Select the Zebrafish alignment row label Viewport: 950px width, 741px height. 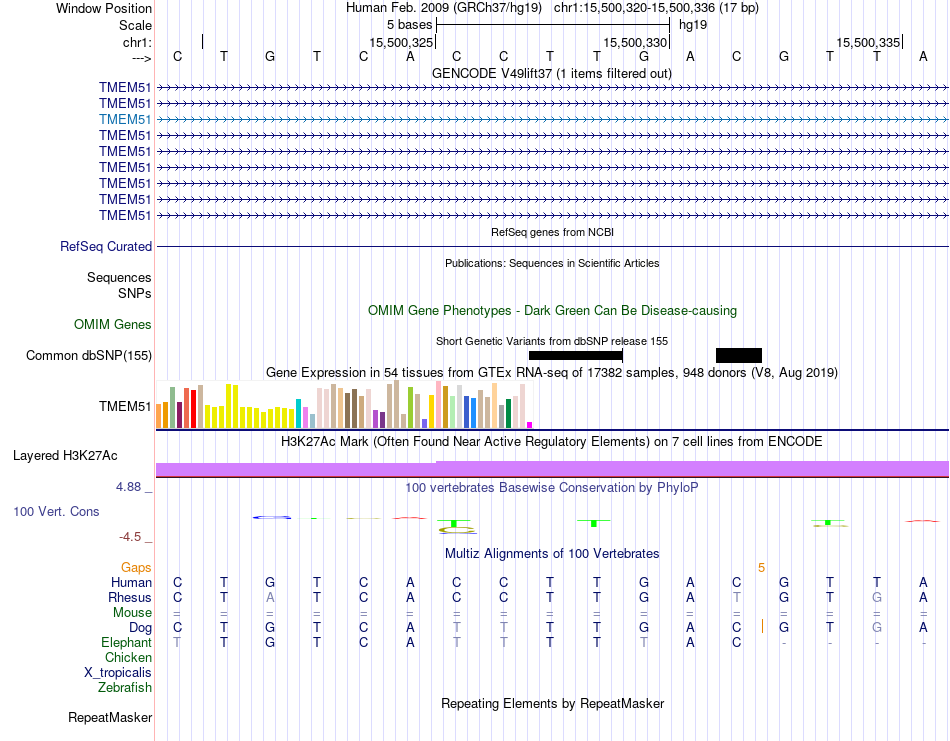(x=125, y=688)
